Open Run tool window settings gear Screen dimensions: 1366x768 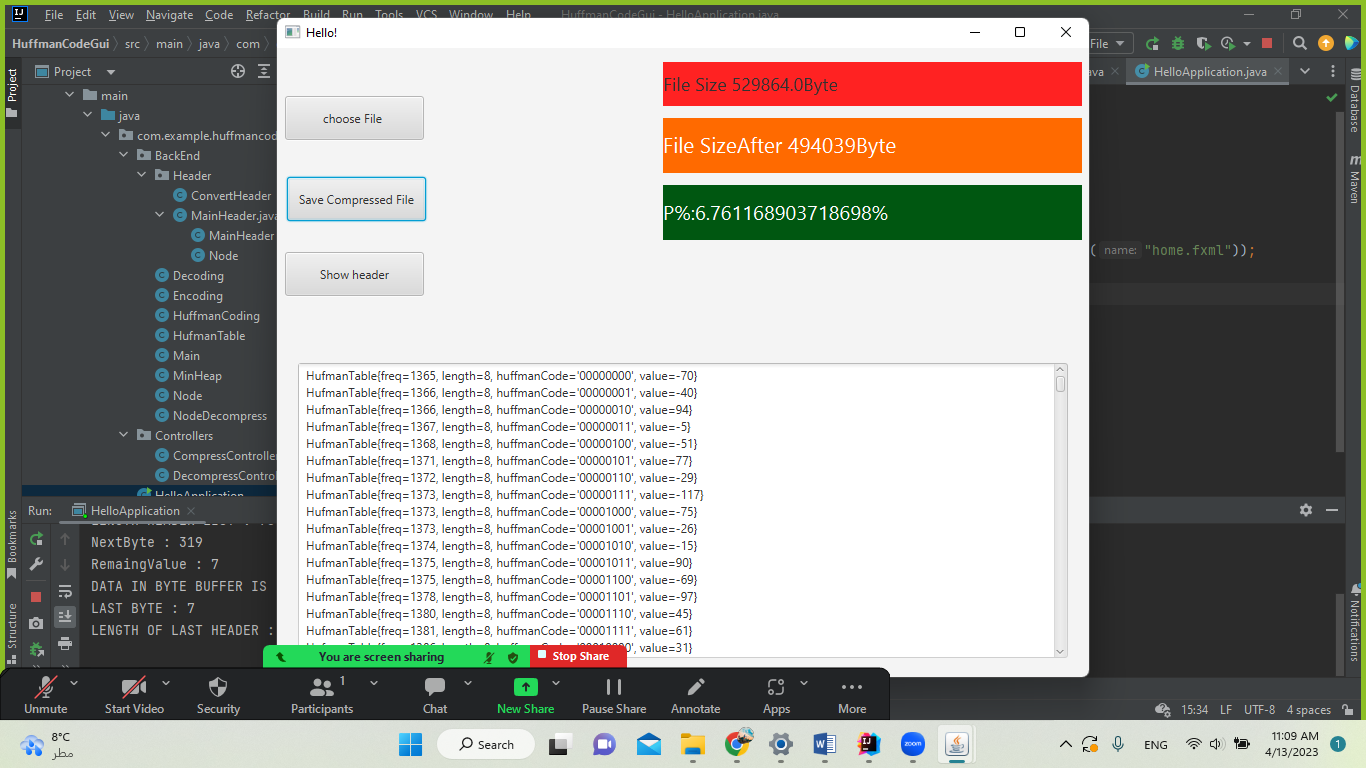click(x=1306, y=510)
